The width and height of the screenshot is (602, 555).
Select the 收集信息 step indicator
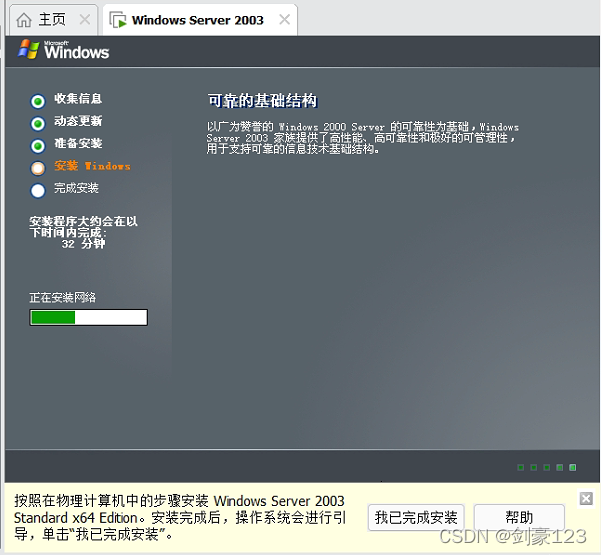[x=38, y=101]
